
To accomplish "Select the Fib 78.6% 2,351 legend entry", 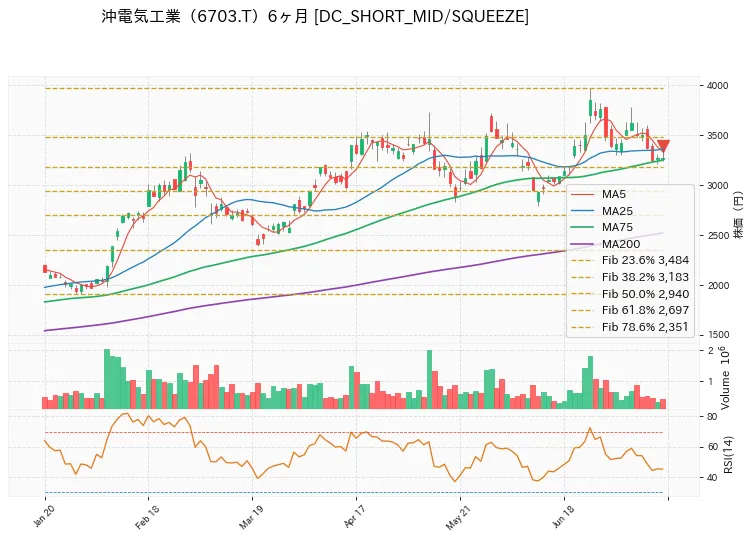I will pos(631,327).
